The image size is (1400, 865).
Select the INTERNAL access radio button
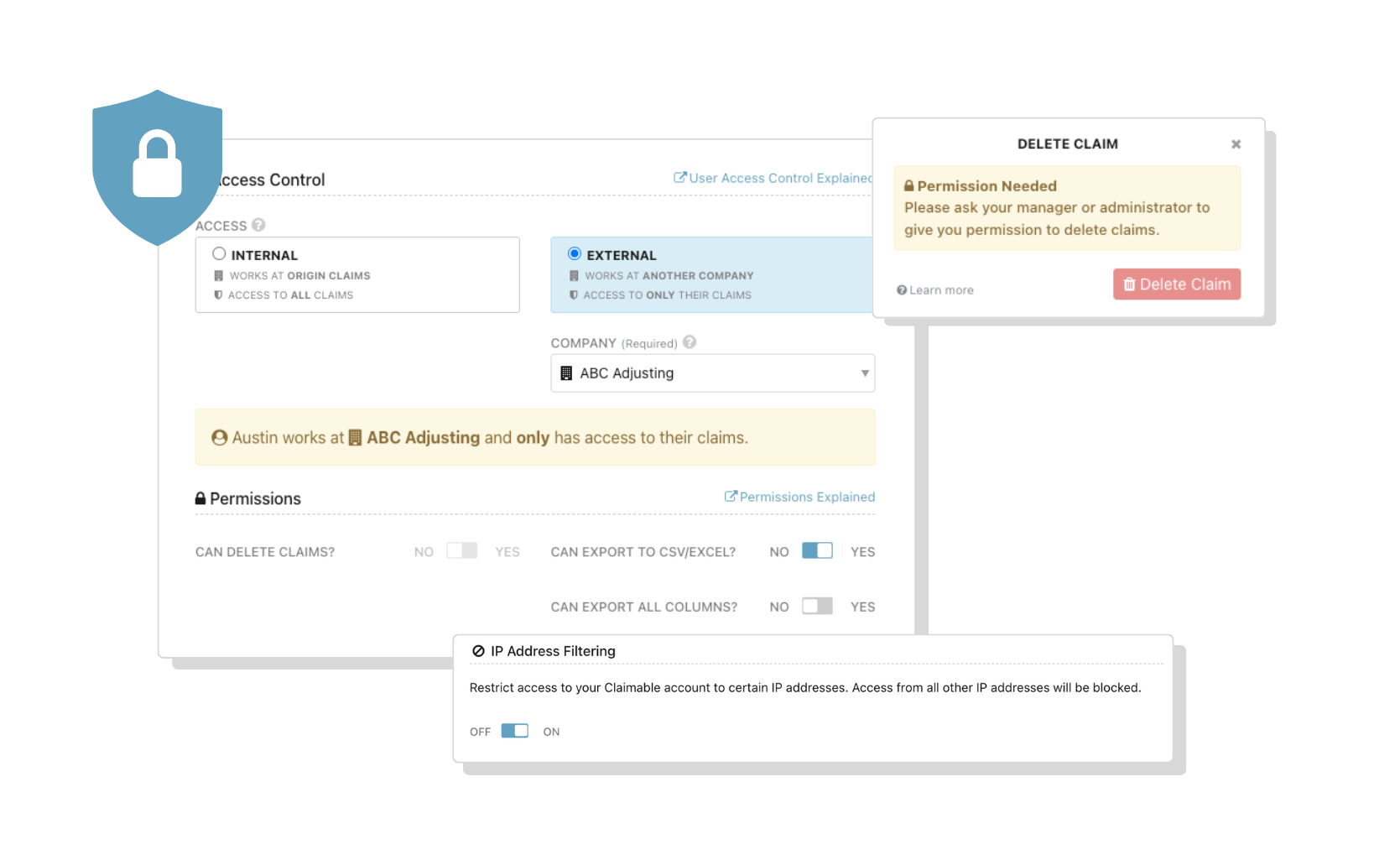point(219,253)
